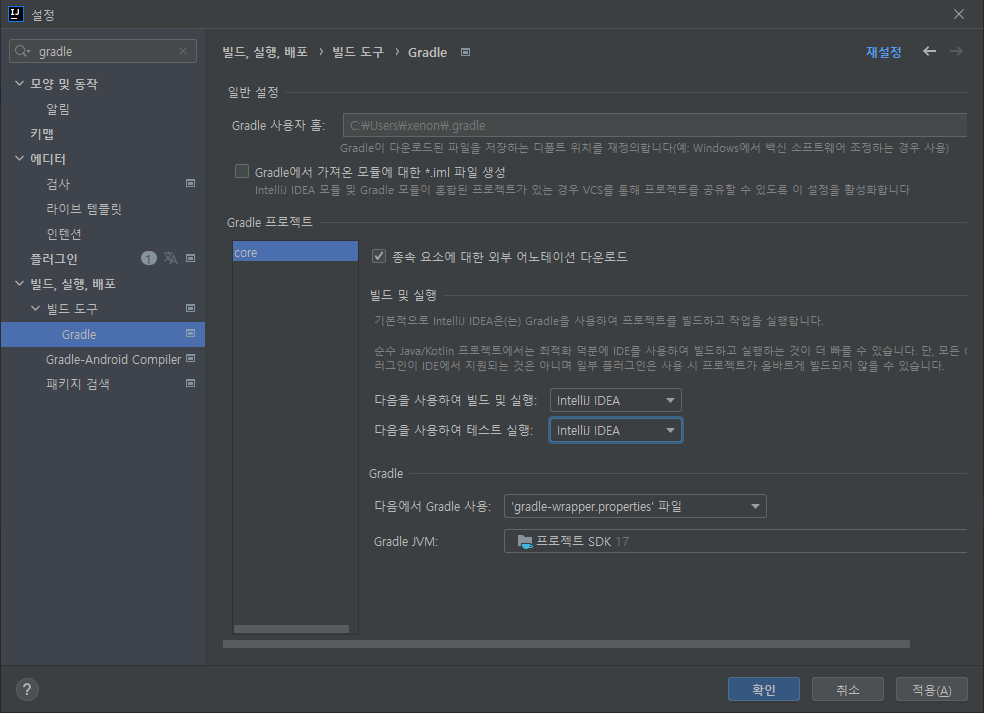Select 패키지 검색 settings page
Screen dimensions: 984x713
tap(77, 383)
